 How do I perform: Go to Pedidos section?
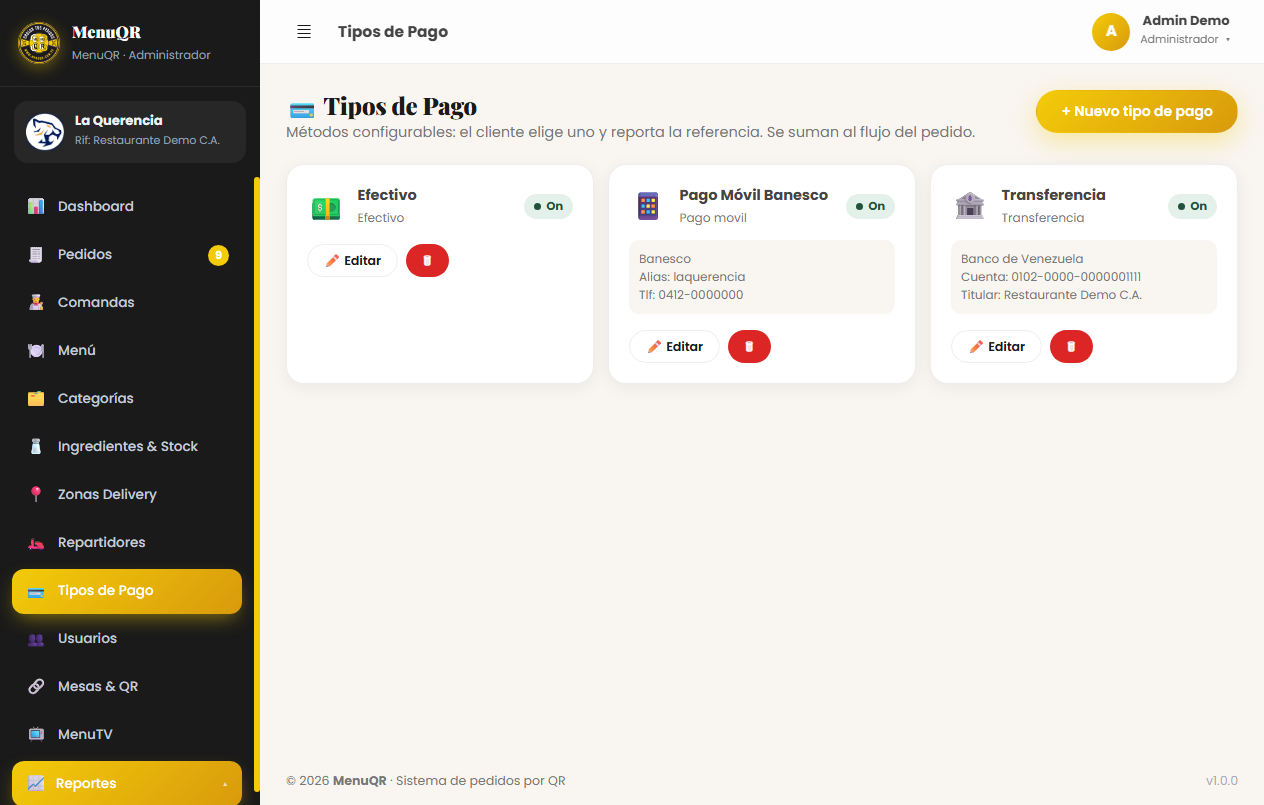[x=127, y=254]
